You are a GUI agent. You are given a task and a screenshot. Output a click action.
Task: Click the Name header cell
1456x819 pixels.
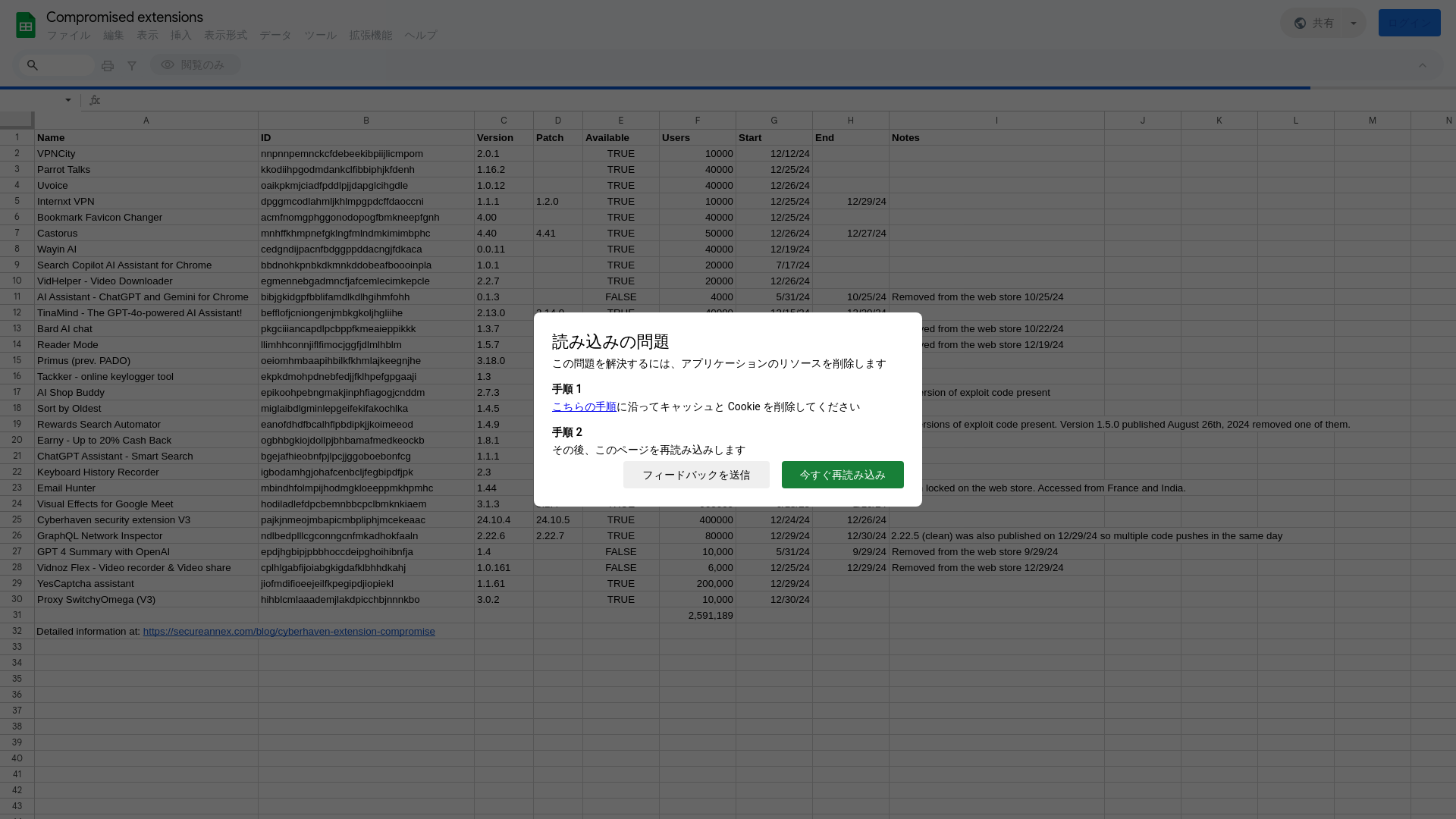tap(146, 138)
